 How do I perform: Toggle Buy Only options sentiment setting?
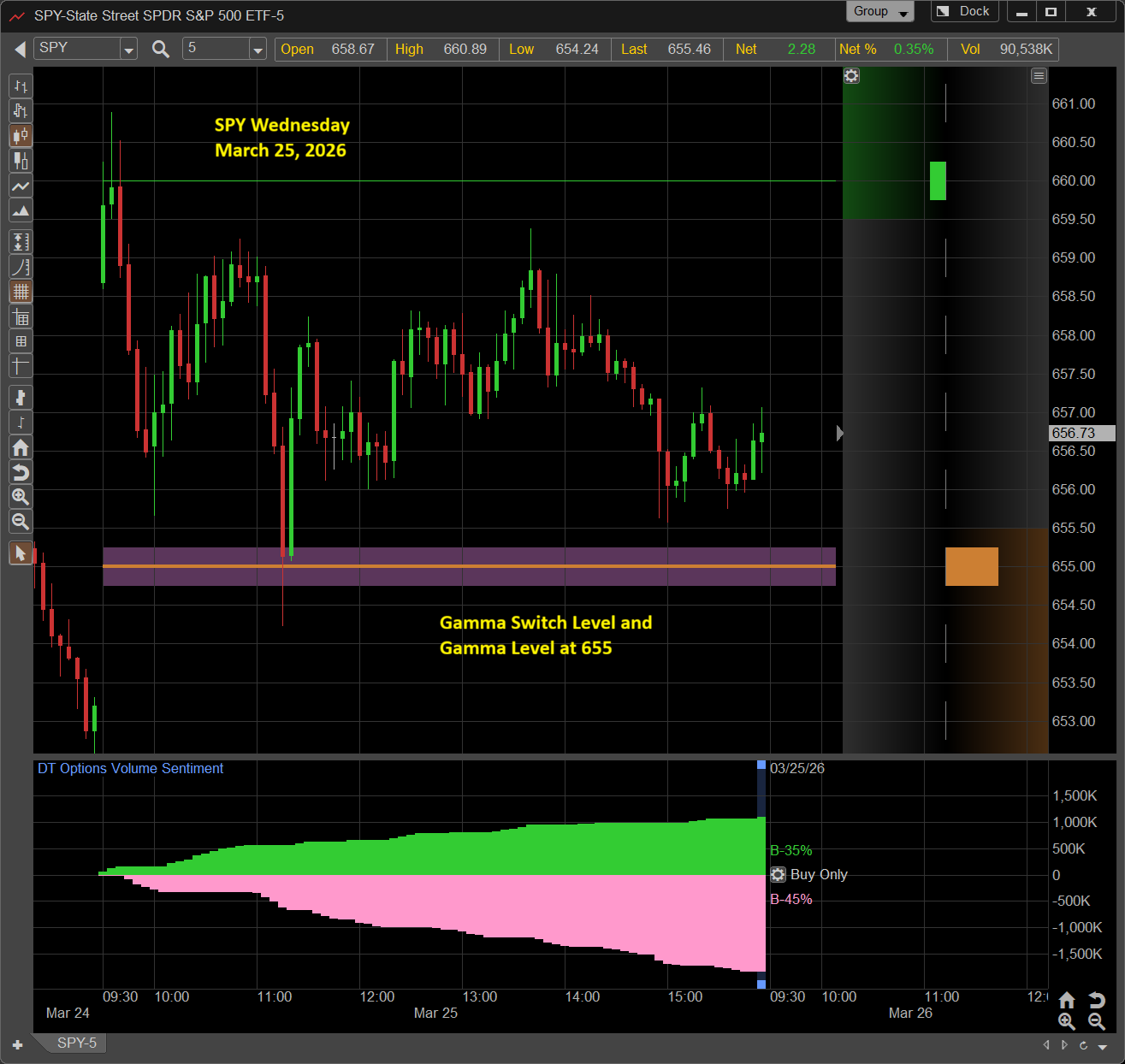pos(778,874)
